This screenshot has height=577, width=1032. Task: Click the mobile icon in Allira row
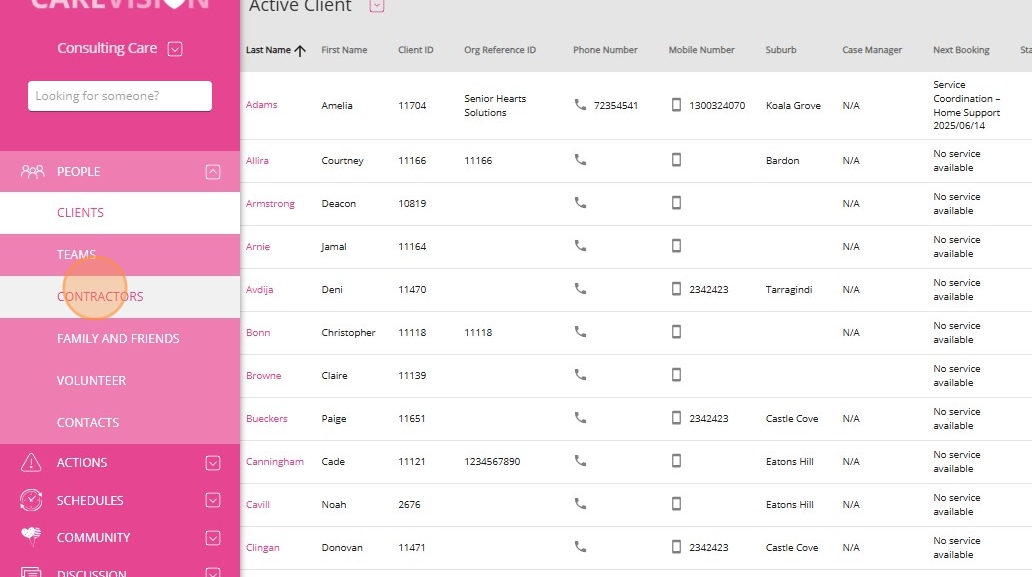(x=676, y=160)
